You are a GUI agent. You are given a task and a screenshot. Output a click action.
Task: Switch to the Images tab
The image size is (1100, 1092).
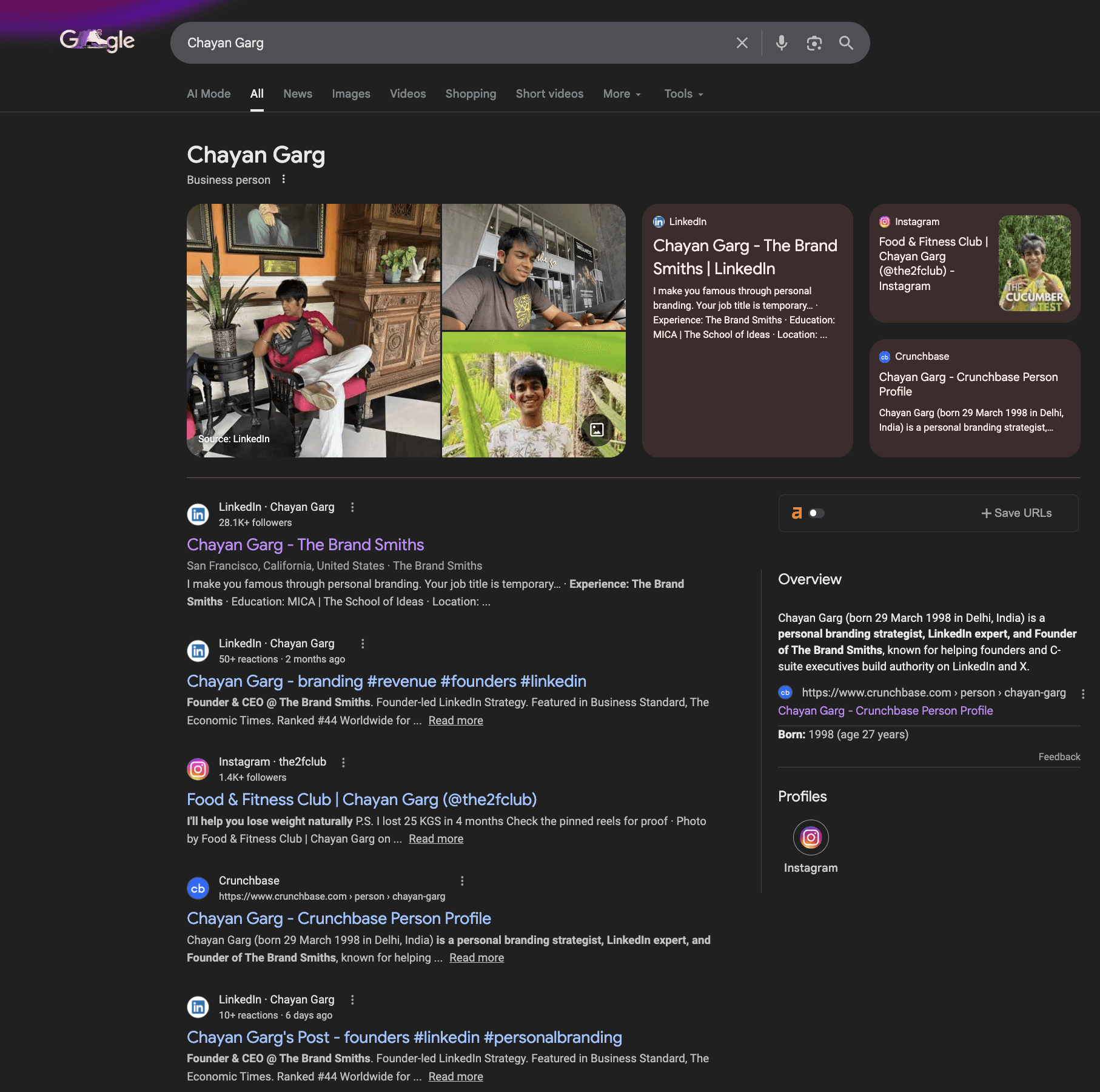(351, 94)
